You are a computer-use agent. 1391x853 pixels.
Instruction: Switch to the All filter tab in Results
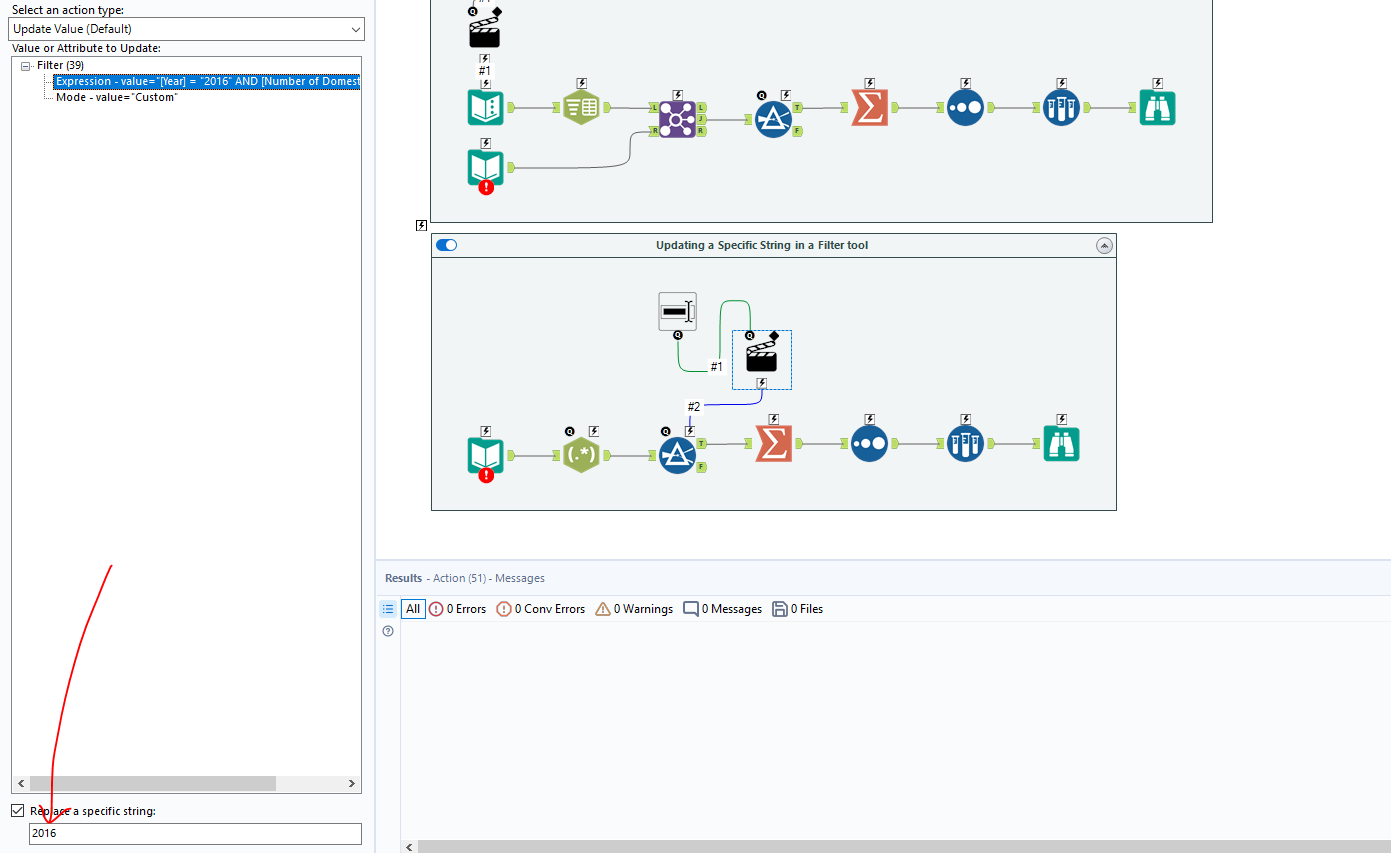click(x=413, y=609)
